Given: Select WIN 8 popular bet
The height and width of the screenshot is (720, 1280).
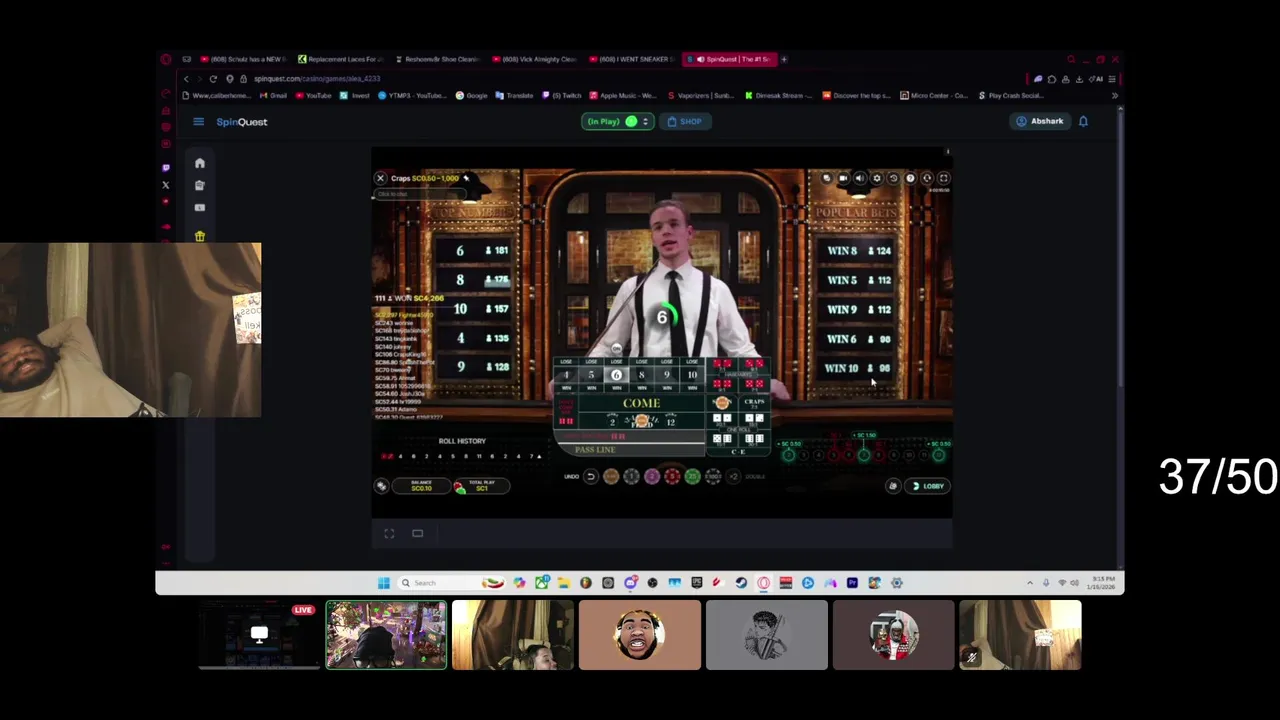Looking at the screenshot, I should [858, 251].
